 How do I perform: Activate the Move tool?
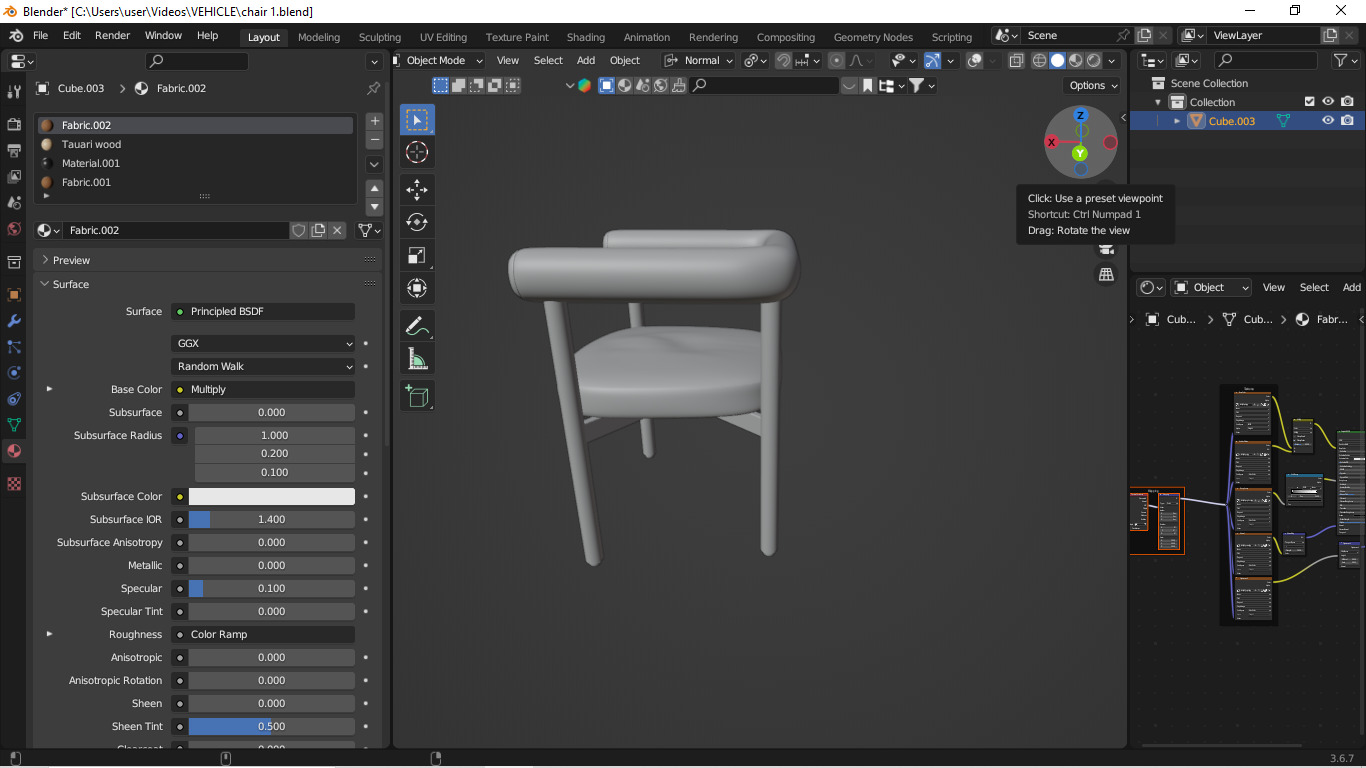[417, 190]
